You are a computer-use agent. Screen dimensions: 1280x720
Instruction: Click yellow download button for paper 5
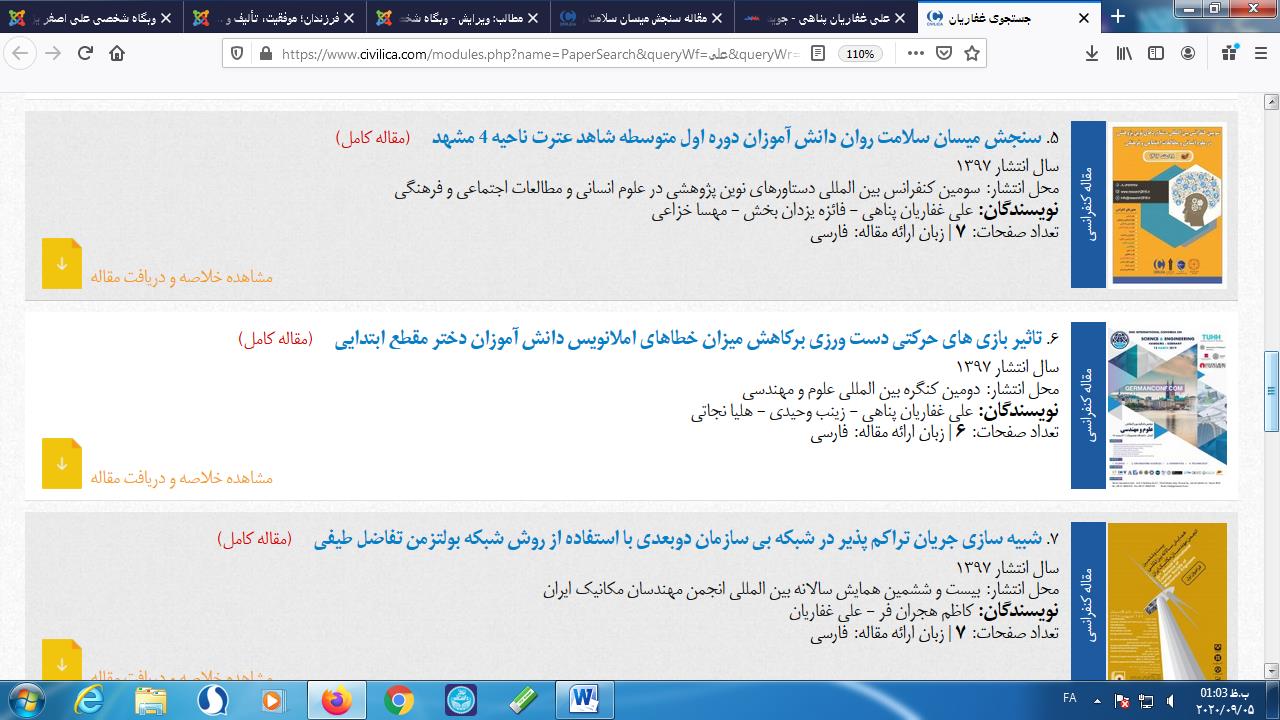(62, 264)
